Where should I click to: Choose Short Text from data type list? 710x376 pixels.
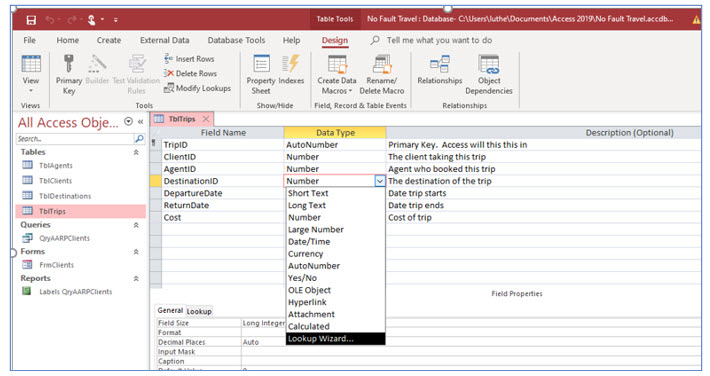[x=336, y=193]
